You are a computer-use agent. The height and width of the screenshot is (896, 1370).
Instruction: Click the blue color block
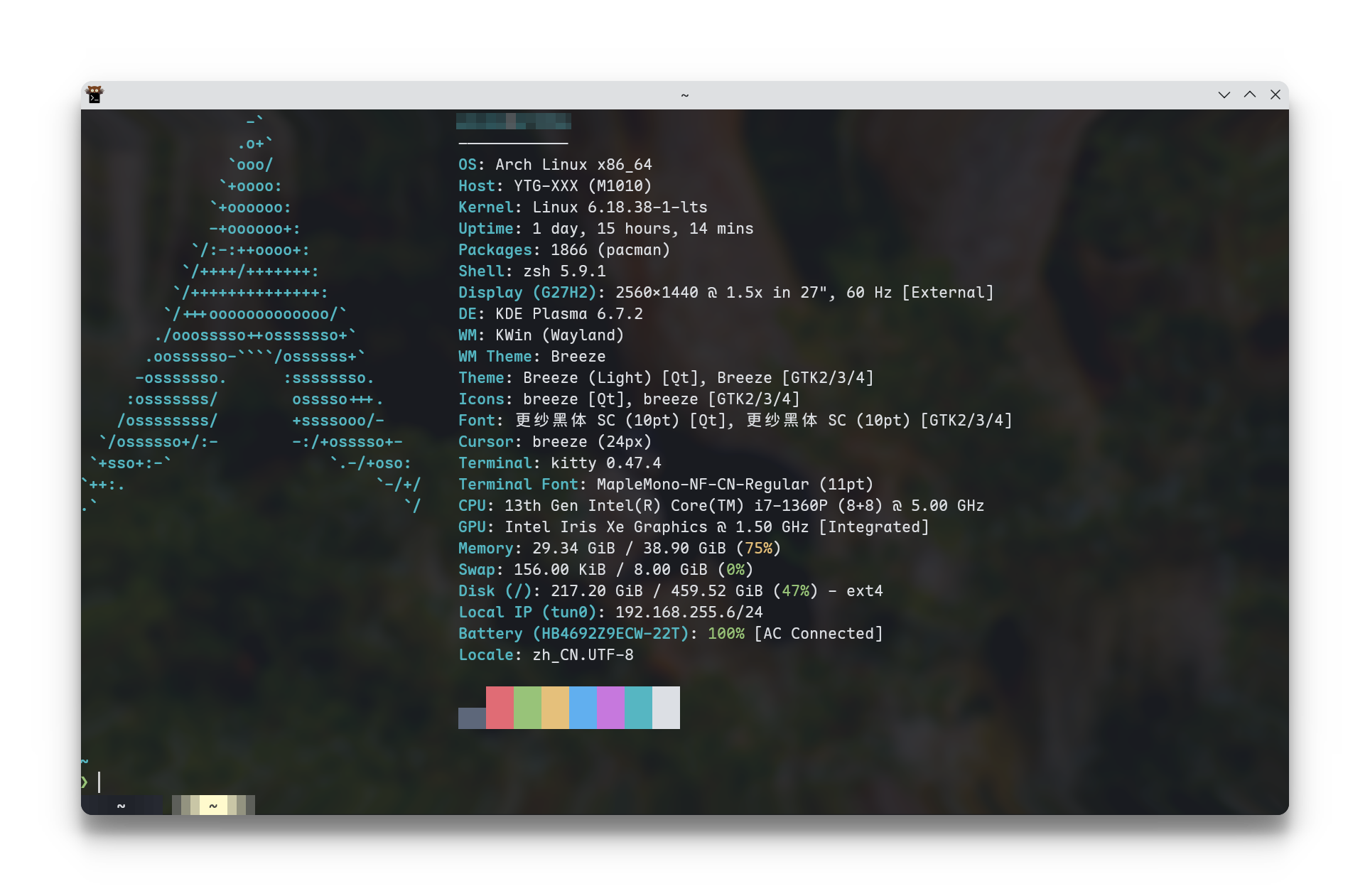pyautogui.click(x=583, y=708)
